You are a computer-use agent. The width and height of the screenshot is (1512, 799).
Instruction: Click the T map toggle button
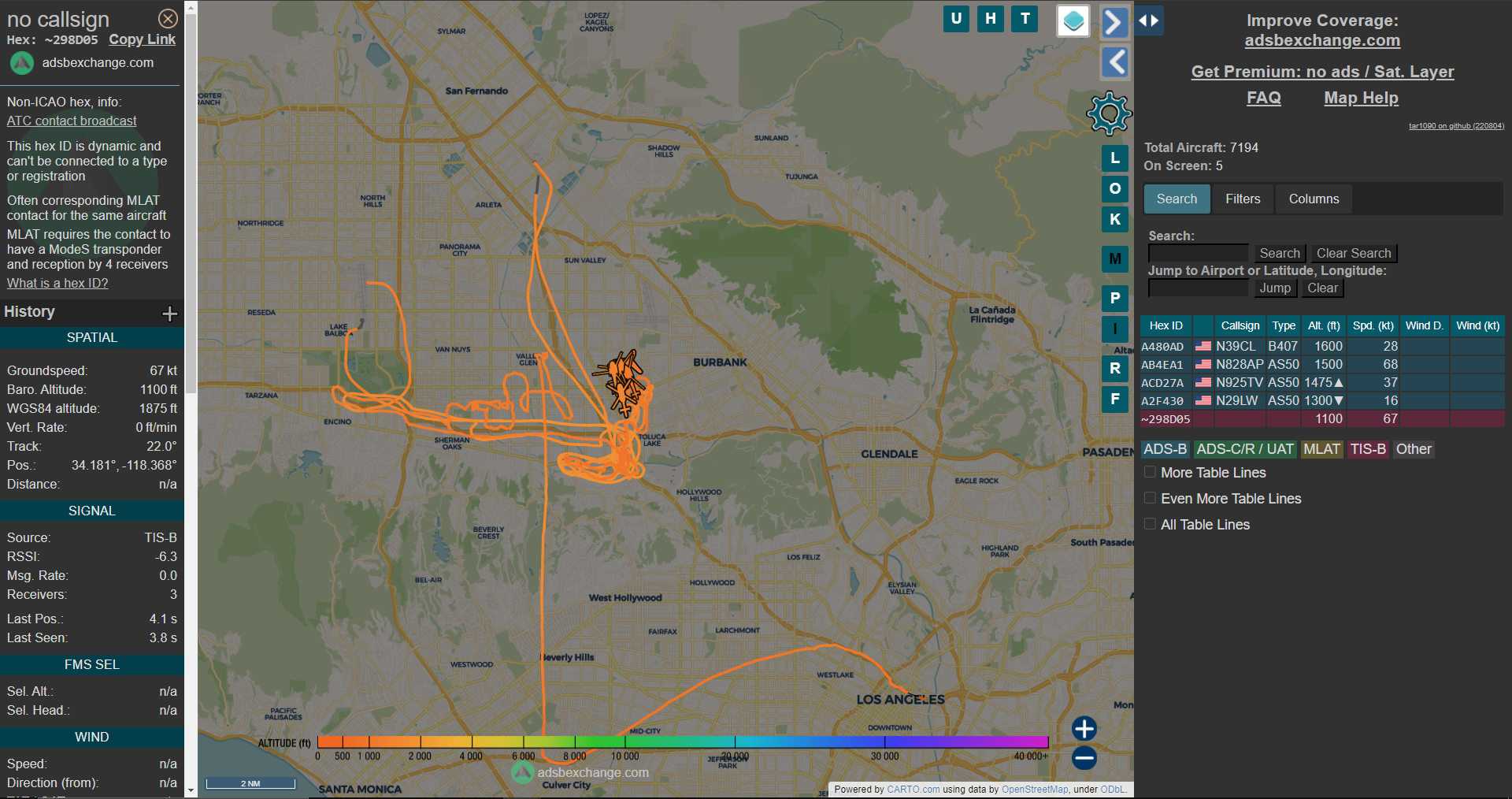[x=1025, y=19]
